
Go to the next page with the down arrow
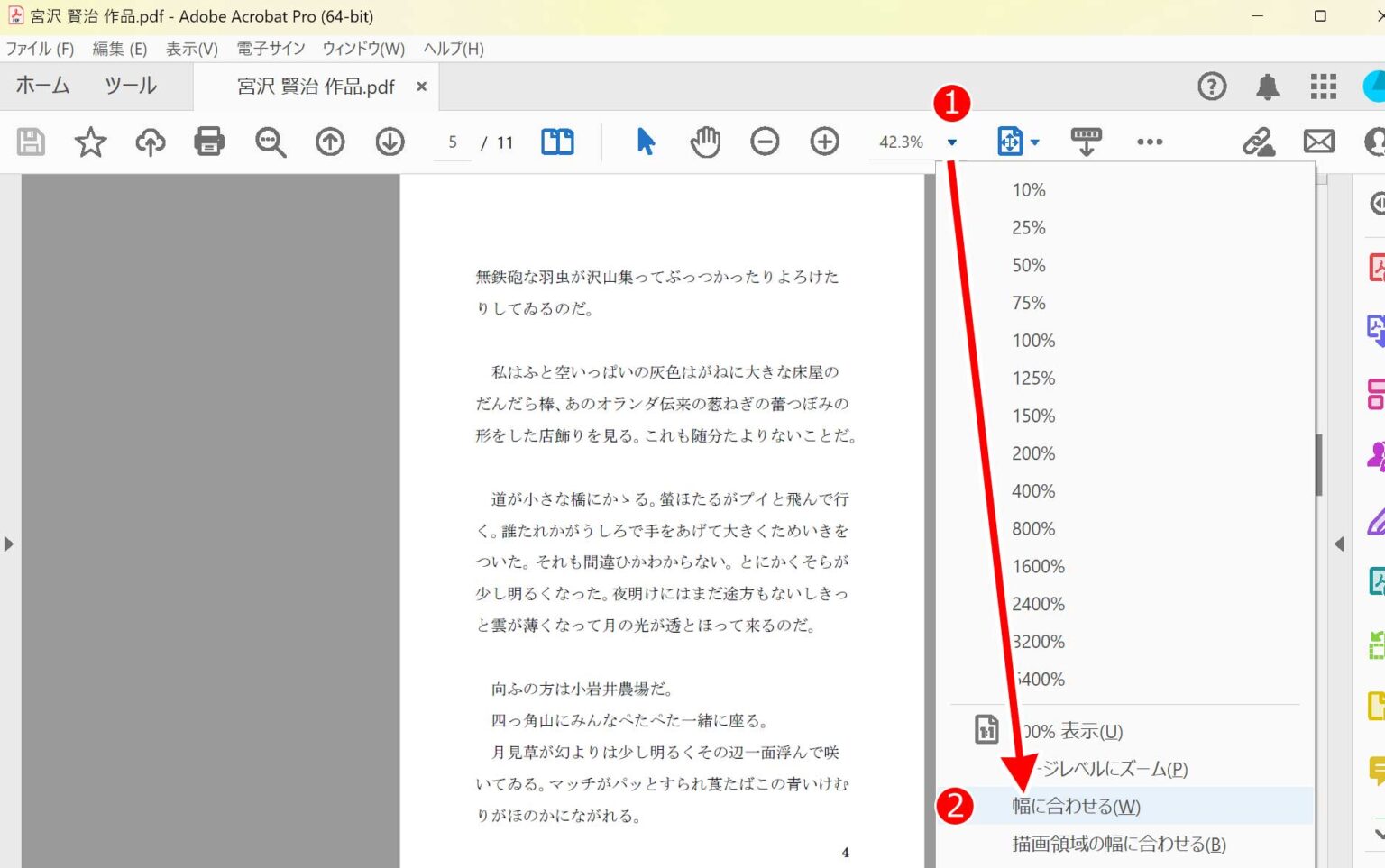(390, 142)
